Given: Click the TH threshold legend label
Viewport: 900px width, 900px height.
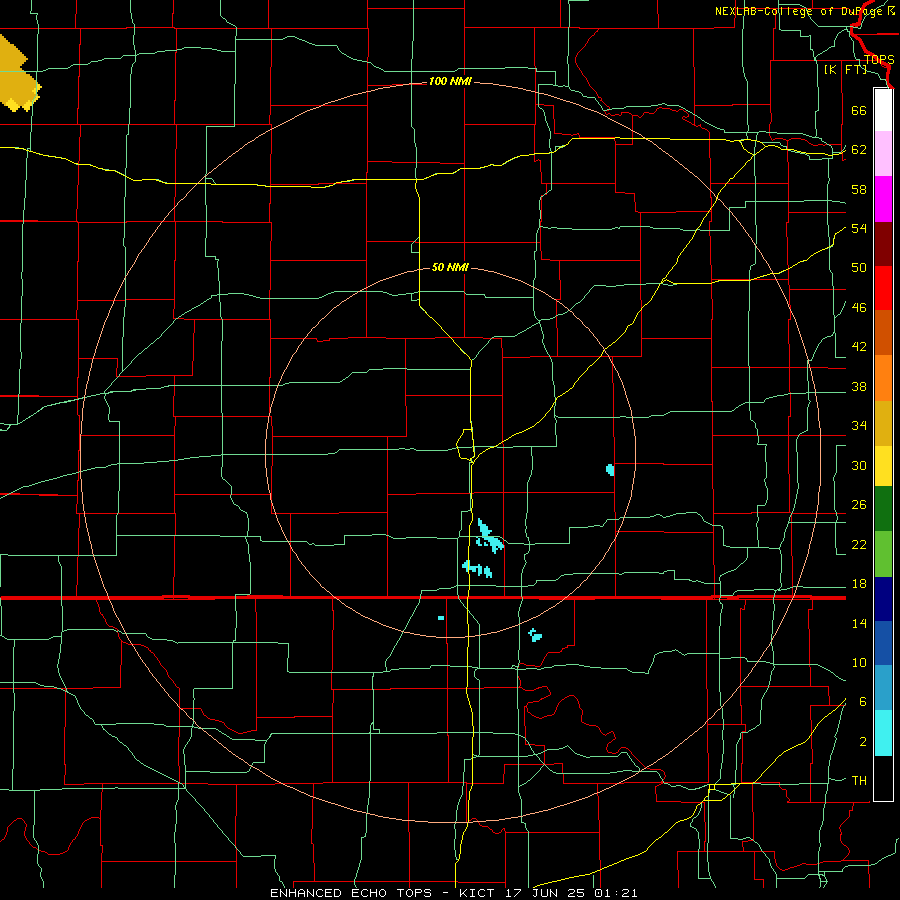Looking at the screenshot, I should [x=859, y=781].
